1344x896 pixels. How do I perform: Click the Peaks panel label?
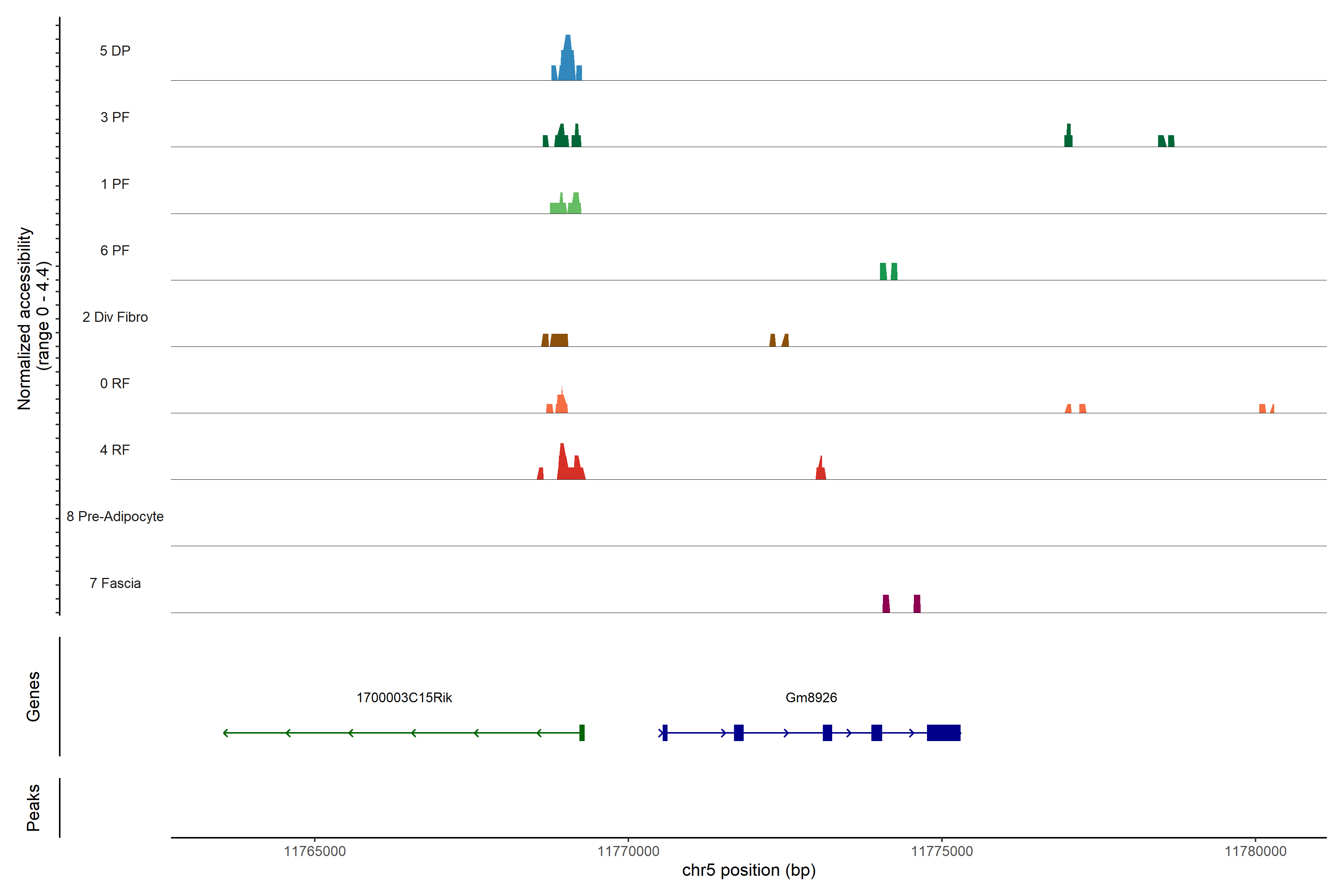tap(33, 807)
